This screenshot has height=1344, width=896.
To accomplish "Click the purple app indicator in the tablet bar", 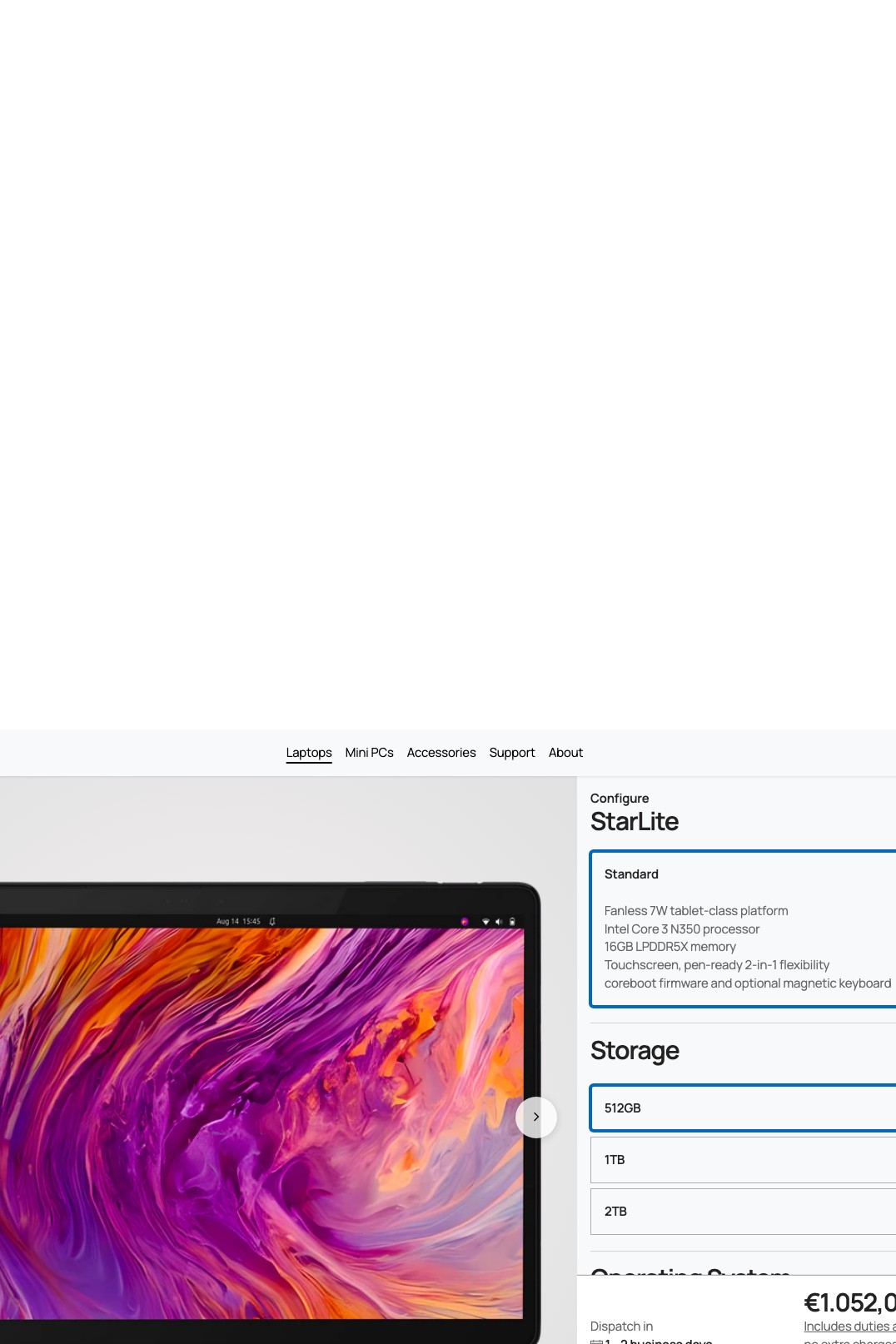I will click(x=465, y=921).
